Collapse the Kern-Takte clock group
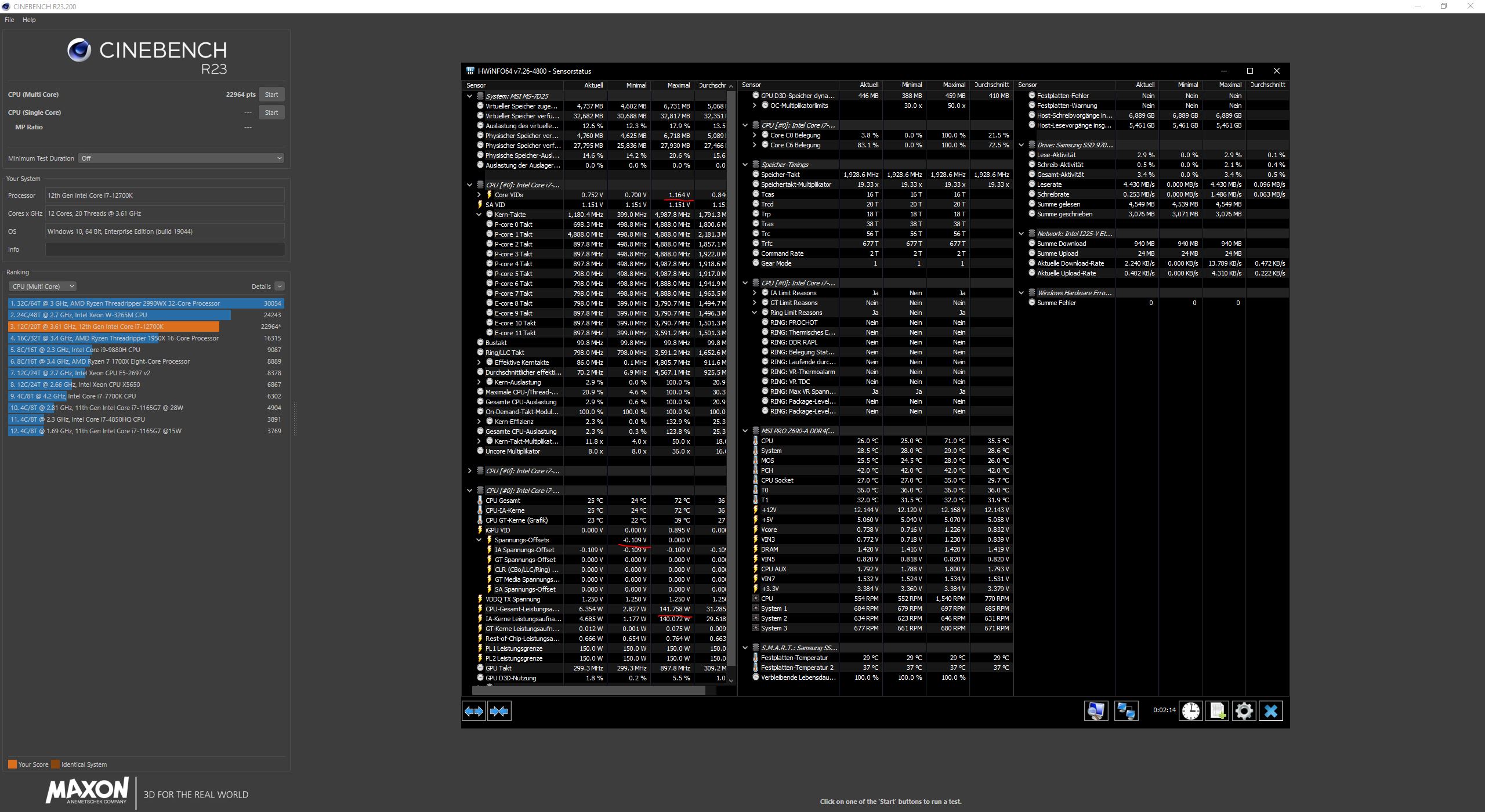Viewport: 1485px width, 812px height. coord(479,215)
